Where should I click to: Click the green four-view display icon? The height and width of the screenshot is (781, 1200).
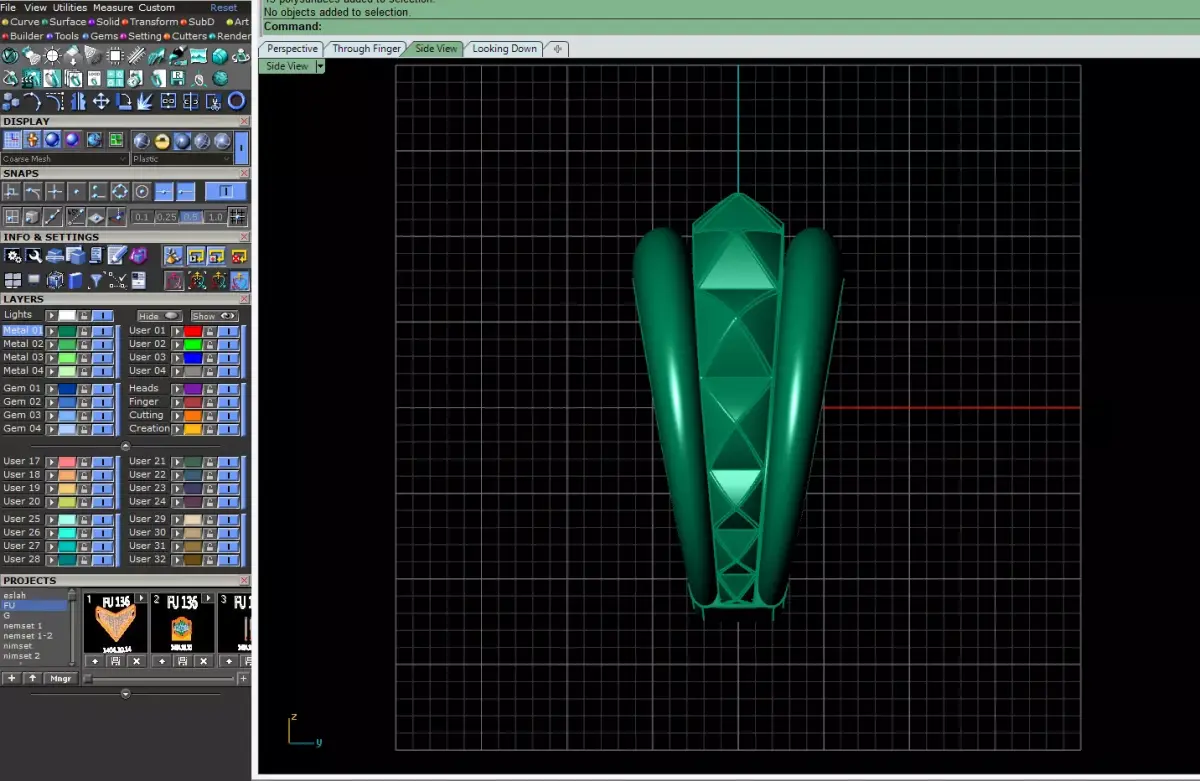(116, 139)
